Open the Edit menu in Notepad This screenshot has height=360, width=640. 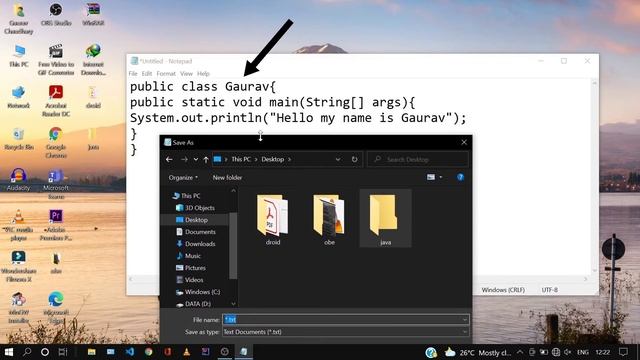coord(147,73)
